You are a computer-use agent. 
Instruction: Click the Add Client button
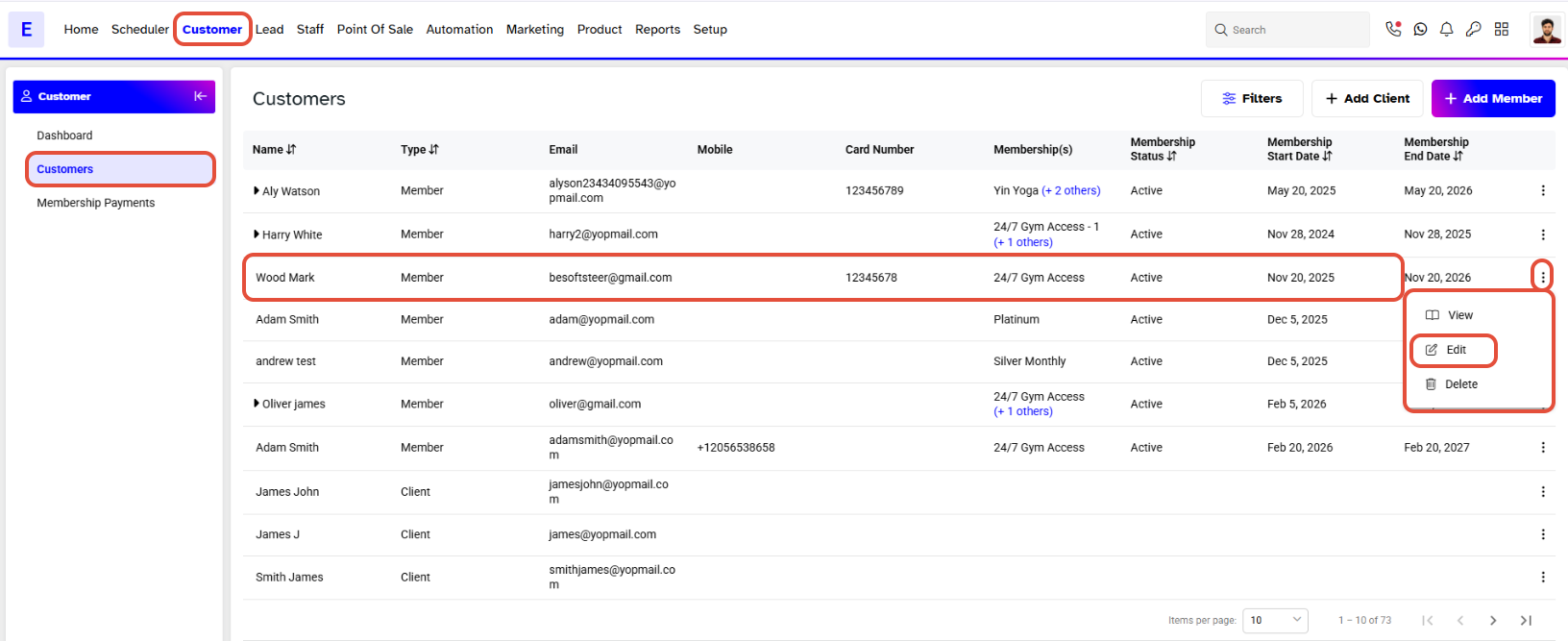[1367, 98]
